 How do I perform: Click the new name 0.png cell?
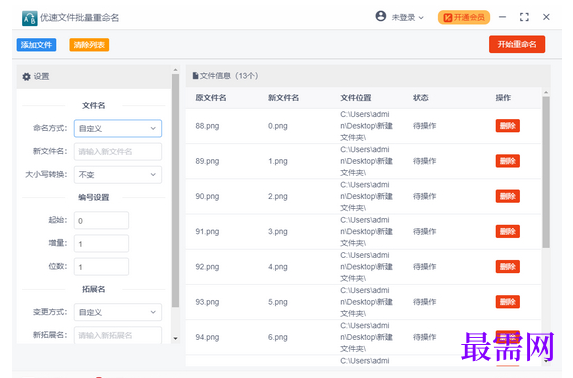(x=278, y=126)
